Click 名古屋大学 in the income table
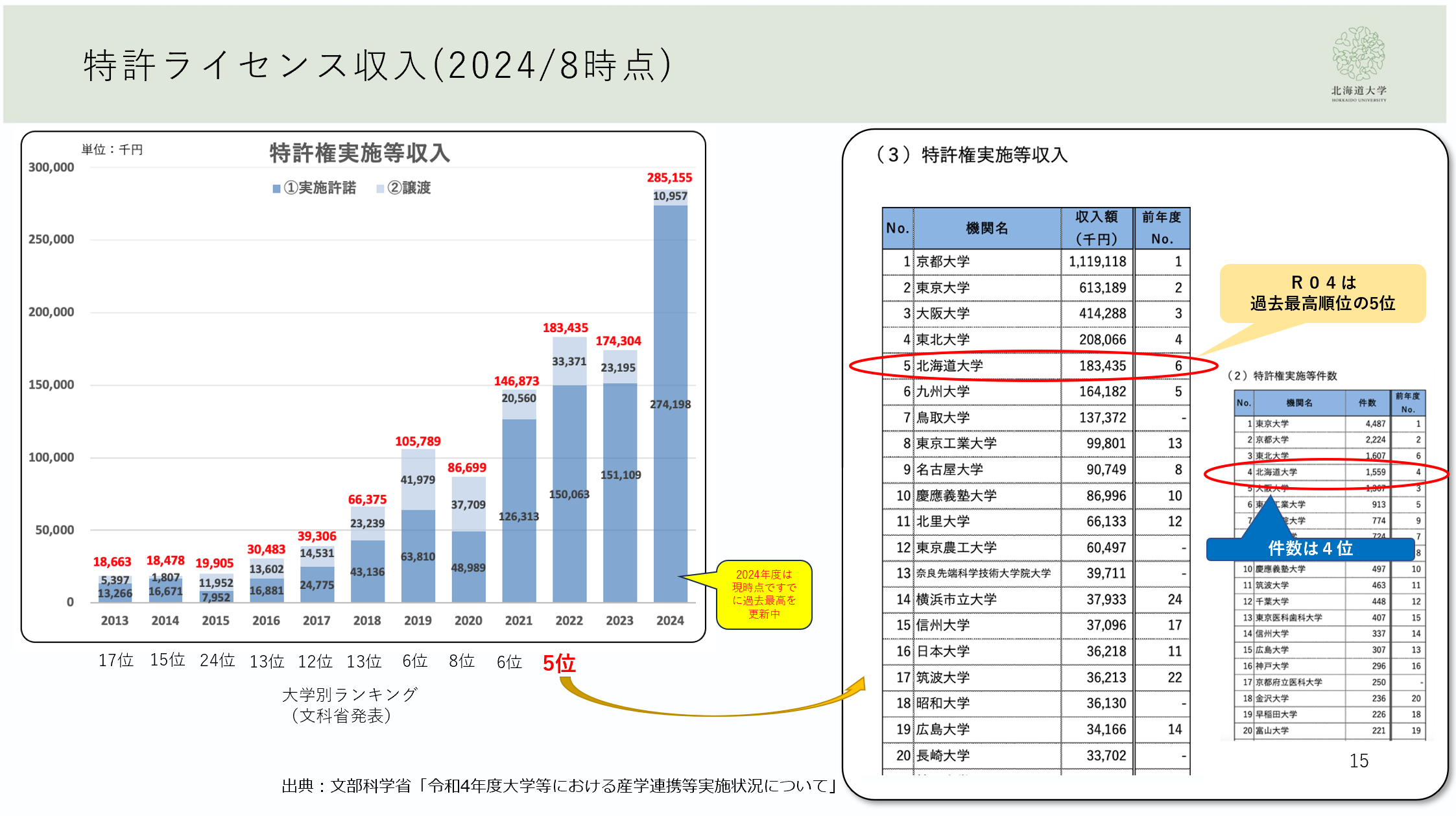Image resolution: width=1456 pixels, height=816 pixels. click(949, 470)
